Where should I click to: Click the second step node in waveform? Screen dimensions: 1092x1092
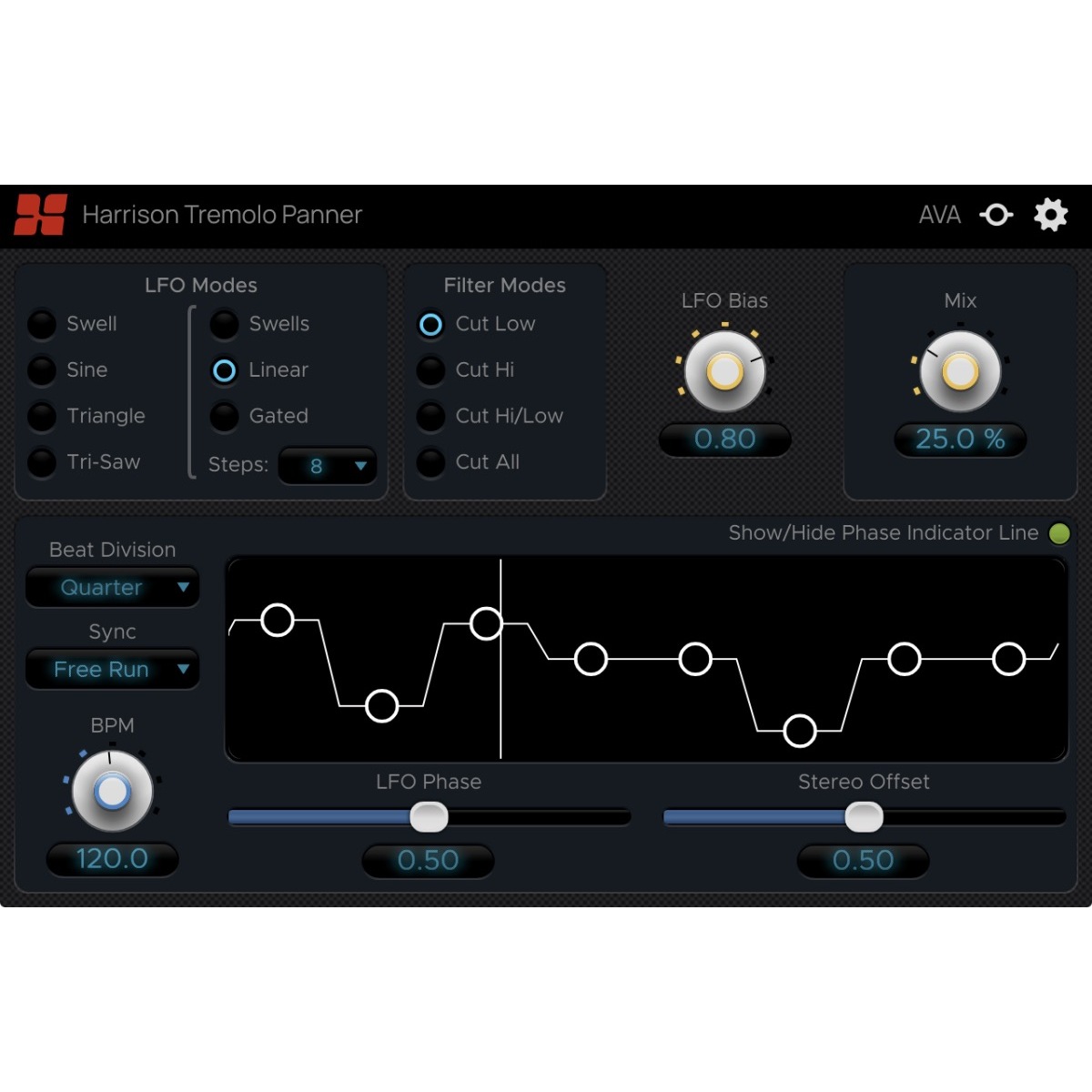tap(381, 705)
